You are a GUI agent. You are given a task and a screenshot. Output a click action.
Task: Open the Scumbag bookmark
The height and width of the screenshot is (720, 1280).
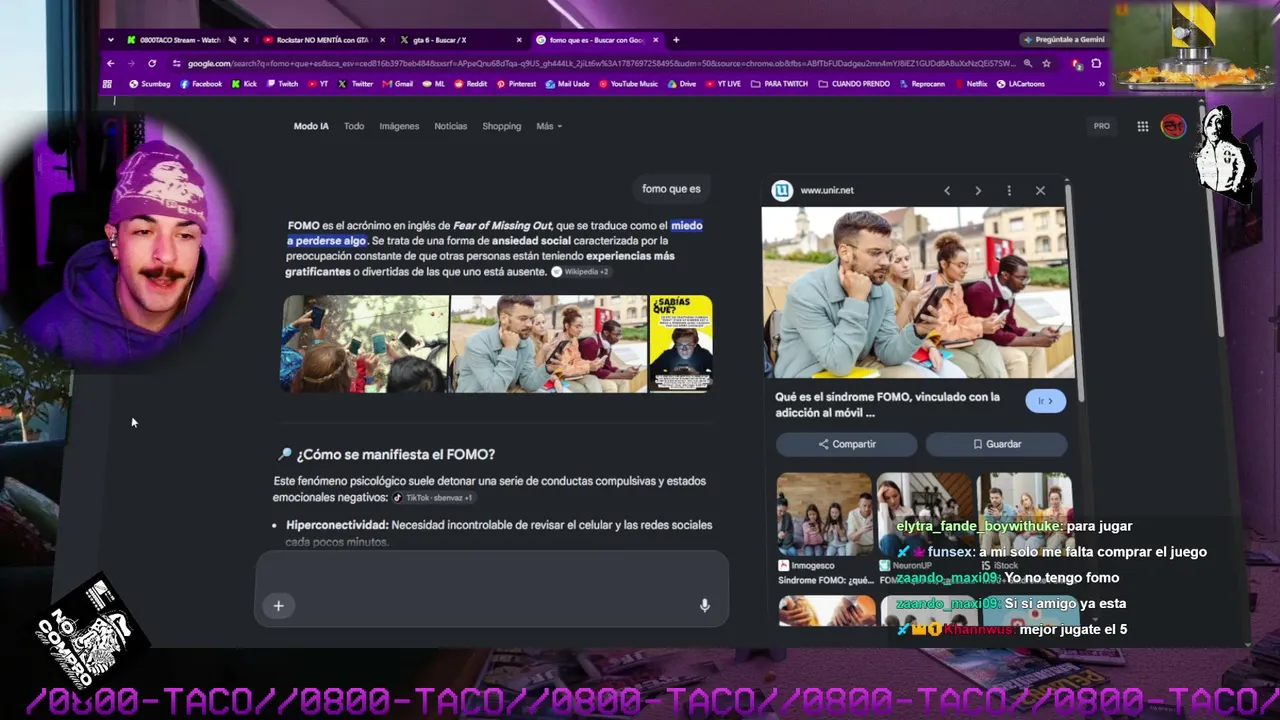(149, 84)
